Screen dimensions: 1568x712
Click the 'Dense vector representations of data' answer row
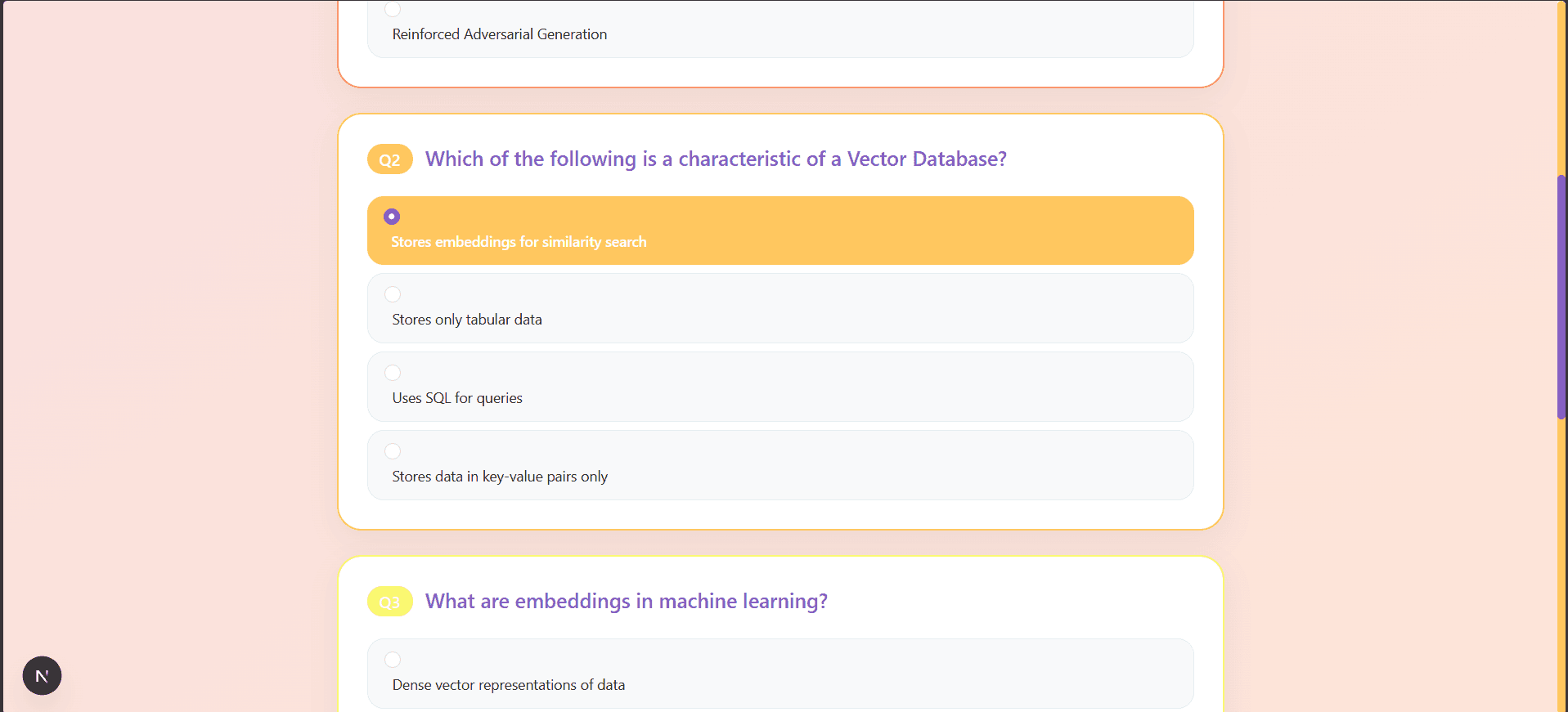click(780, 673)
